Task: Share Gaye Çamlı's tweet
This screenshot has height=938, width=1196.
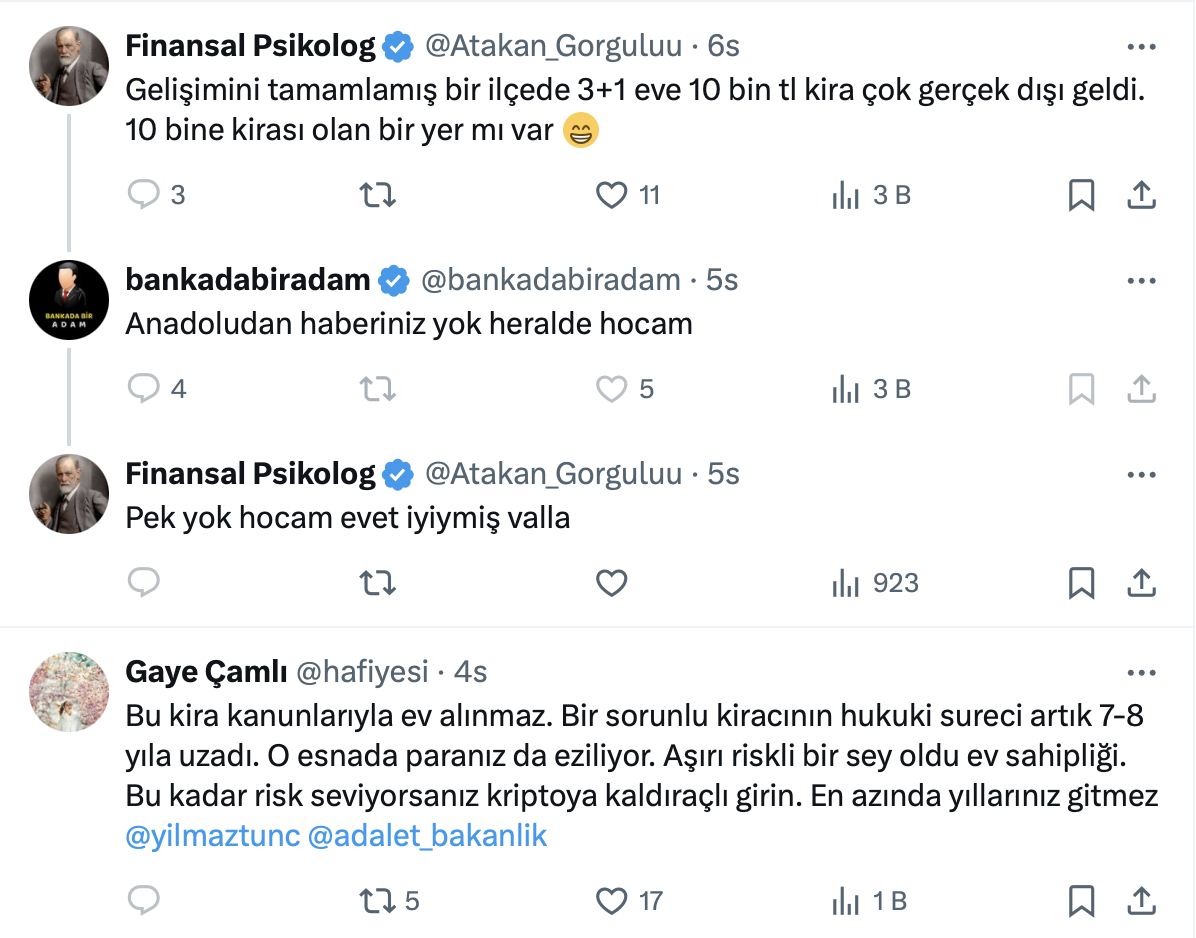Action: click(1141, 901)
